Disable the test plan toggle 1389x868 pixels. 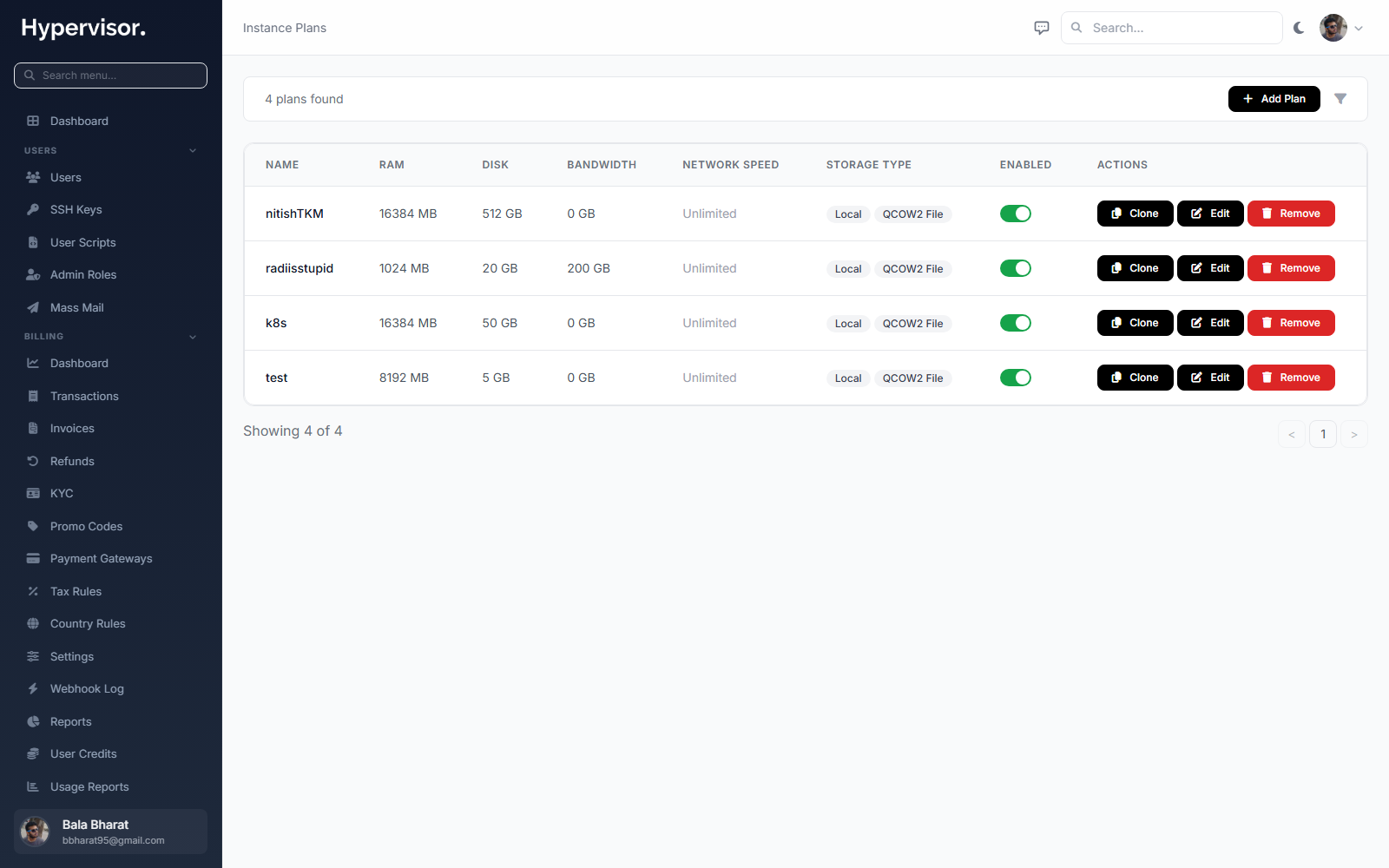pyautogui.click(x=1015, y=378)
